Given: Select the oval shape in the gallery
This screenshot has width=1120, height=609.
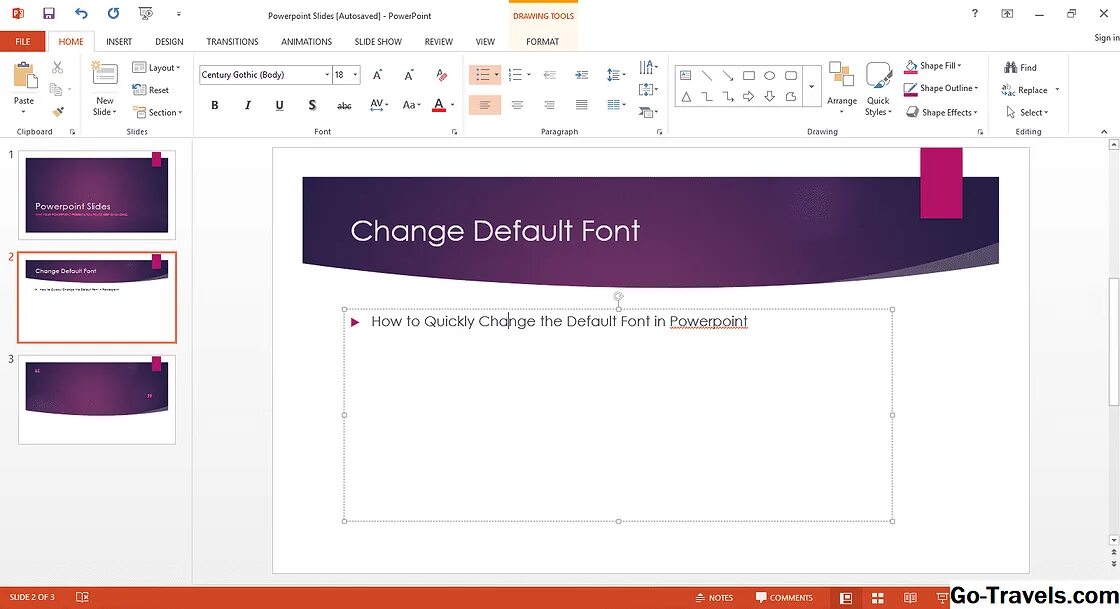Looking at the screenshot, I should coord(769,75).
